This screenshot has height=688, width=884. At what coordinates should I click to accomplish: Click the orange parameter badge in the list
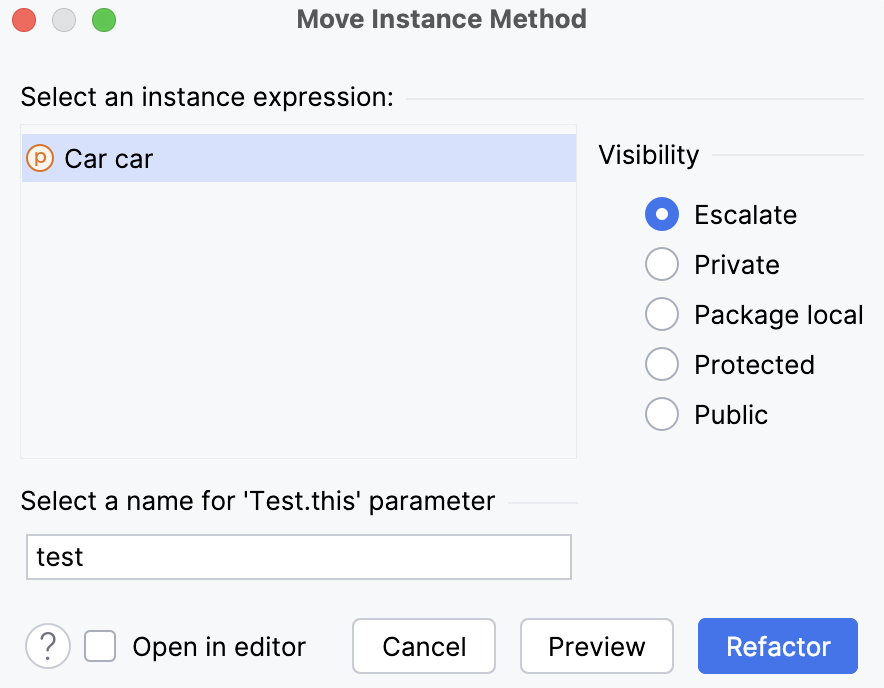pyautogui.click(x=40, y=157)
